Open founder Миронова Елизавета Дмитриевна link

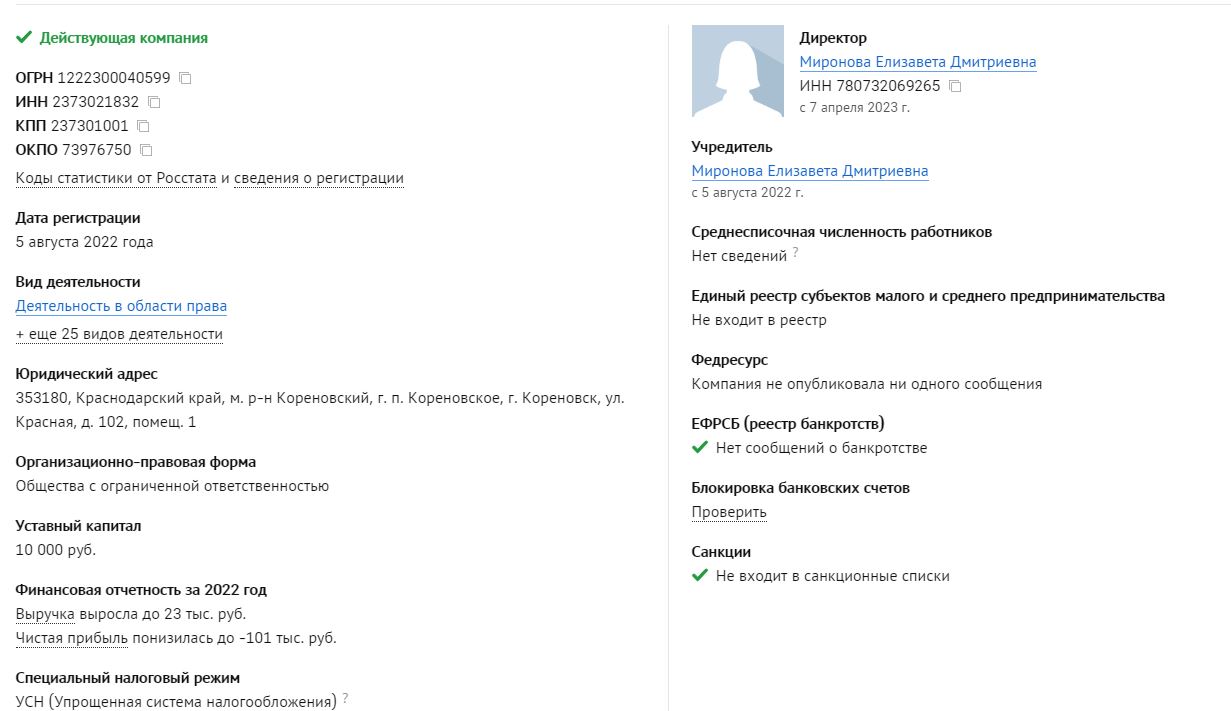[x=809, y=171]
